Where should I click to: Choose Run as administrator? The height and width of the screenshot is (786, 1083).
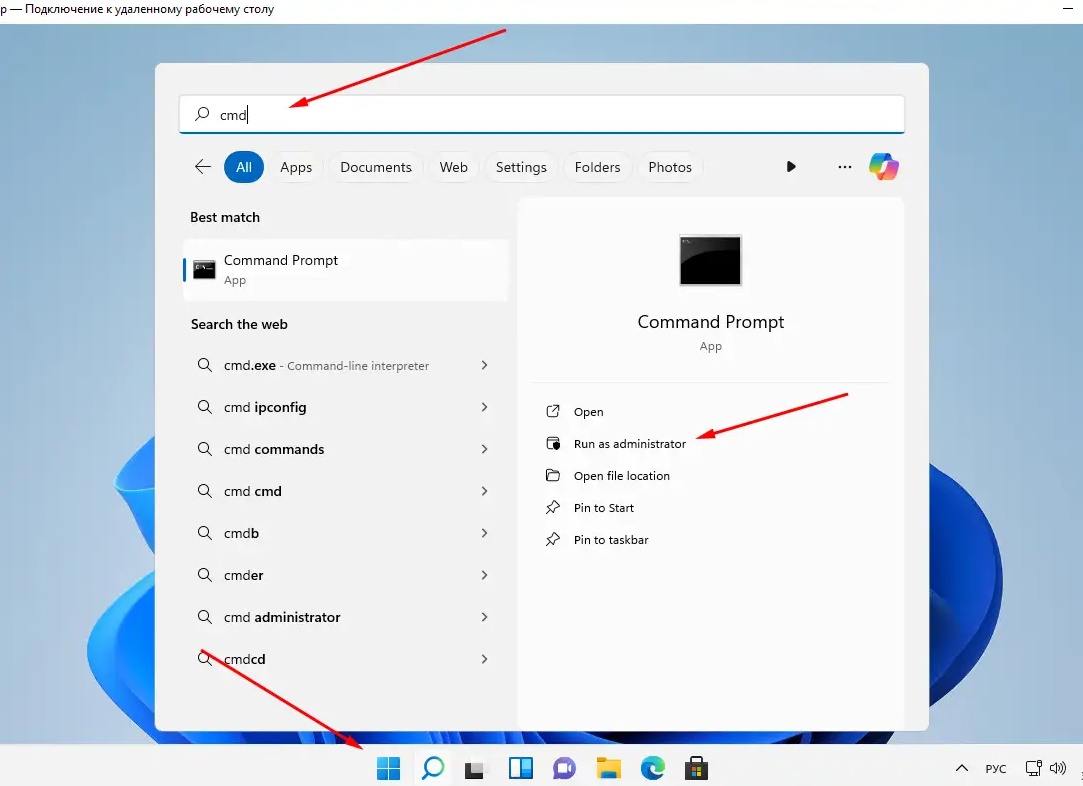coord(630,443)
